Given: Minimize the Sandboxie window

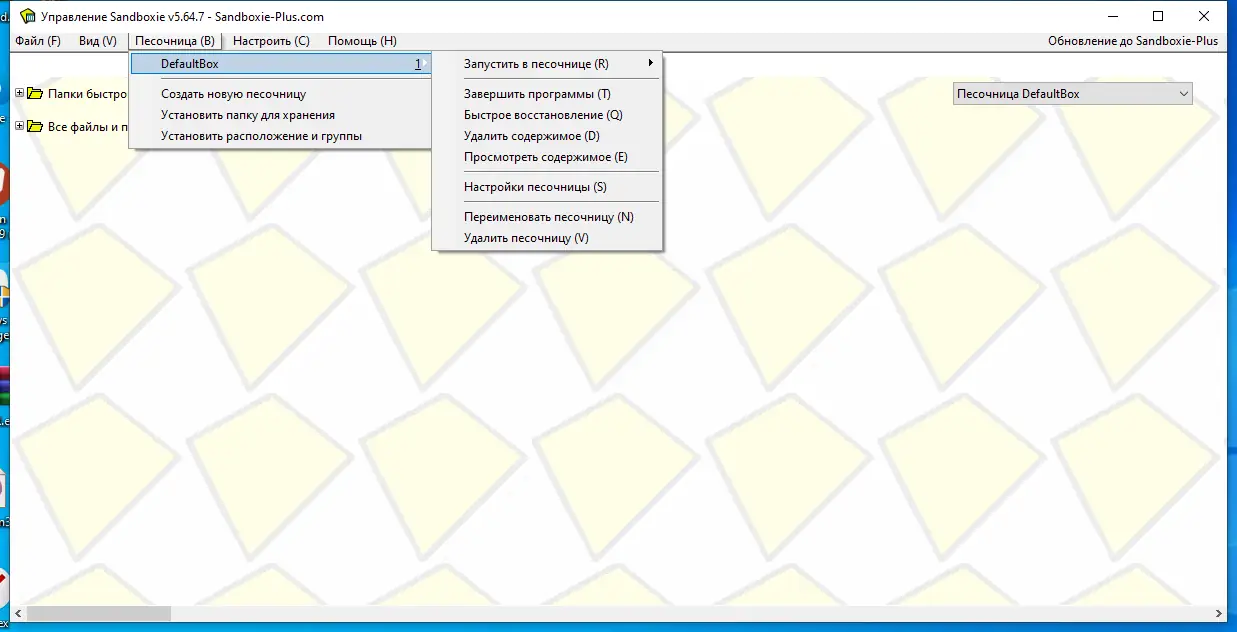Looking at the screenshot, I should point(1112,16).
